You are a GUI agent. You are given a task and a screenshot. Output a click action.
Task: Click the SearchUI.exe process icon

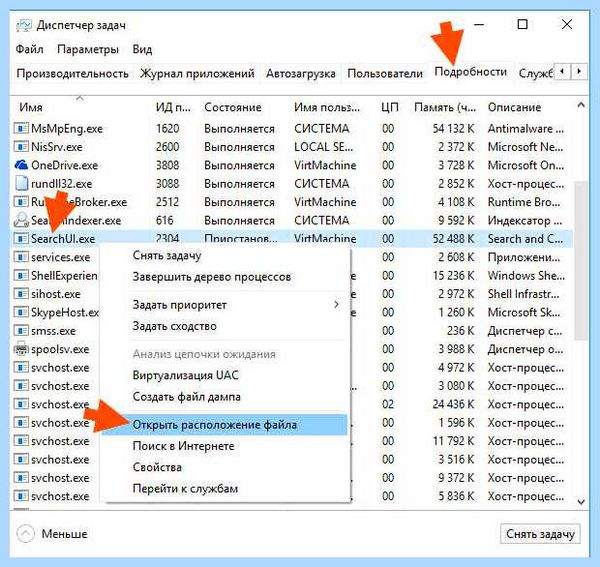(x=21, y=238)
